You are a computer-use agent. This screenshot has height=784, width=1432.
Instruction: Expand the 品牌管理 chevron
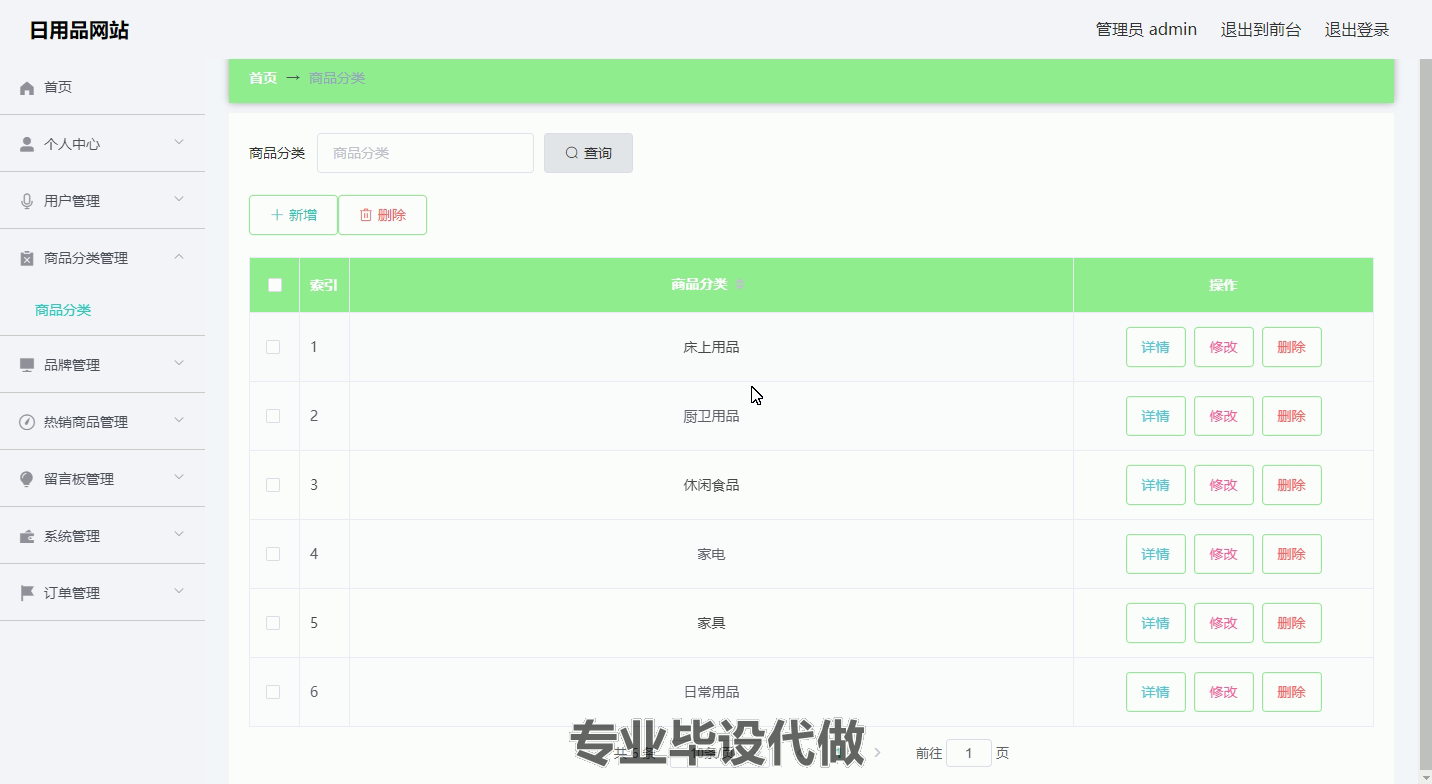click(179, 364)
